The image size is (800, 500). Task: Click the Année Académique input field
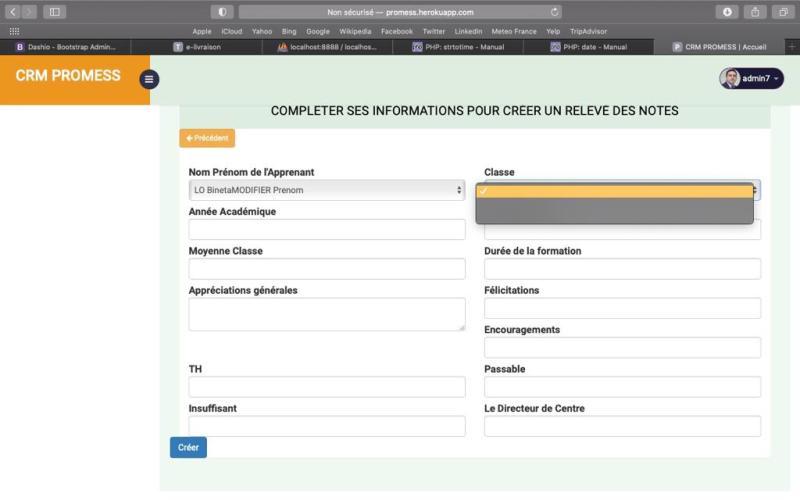tap(327, 230)
